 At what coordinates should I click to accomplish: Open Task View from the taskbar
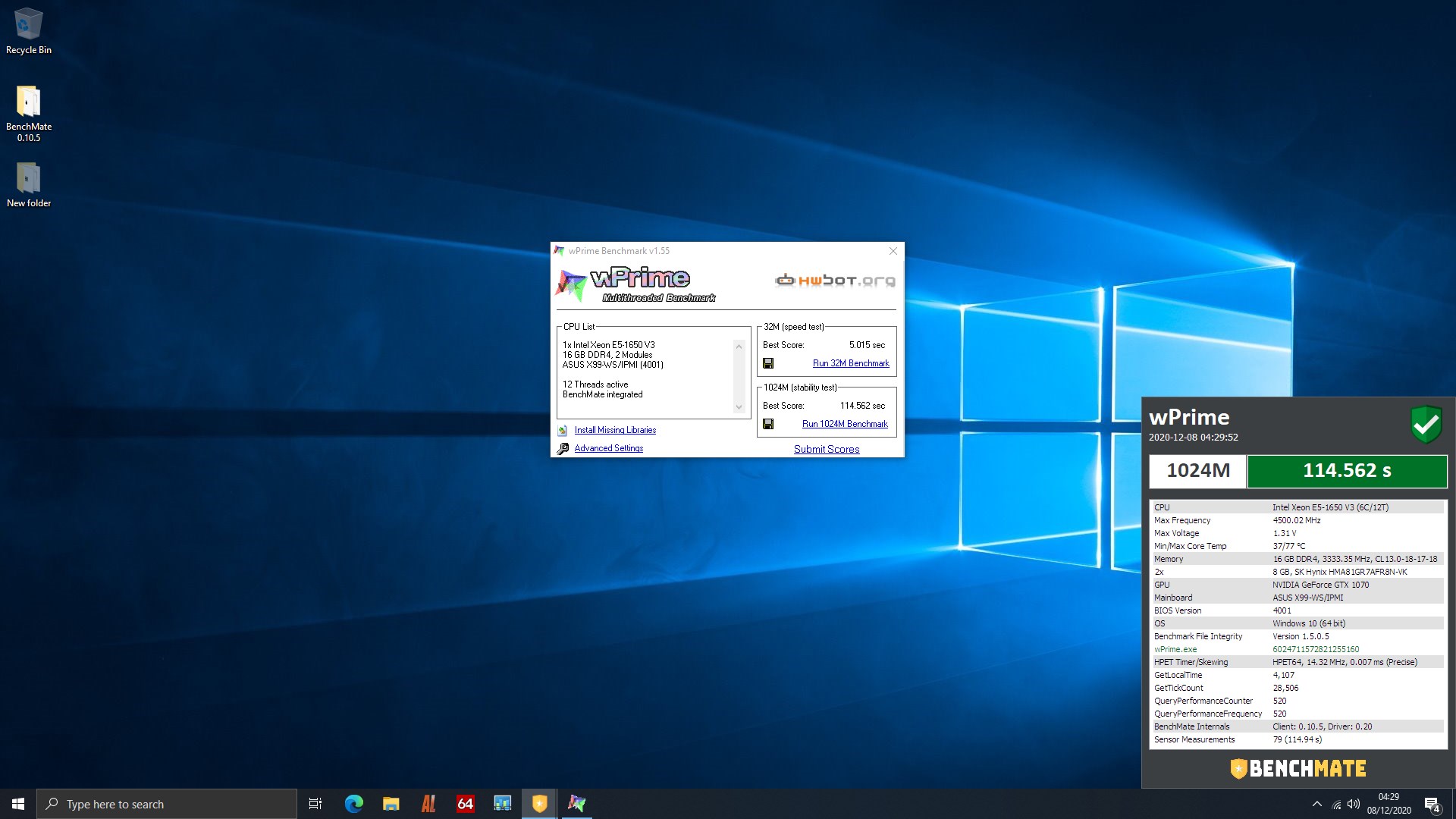pyautogui.click(x=315, y=804)
